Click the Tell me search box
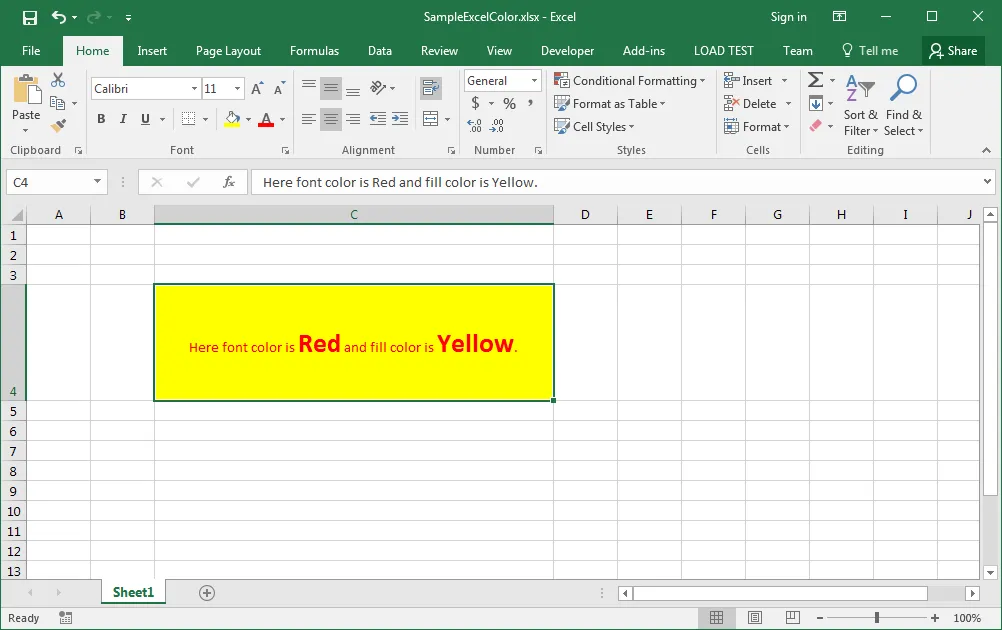 tap(870, 51)
